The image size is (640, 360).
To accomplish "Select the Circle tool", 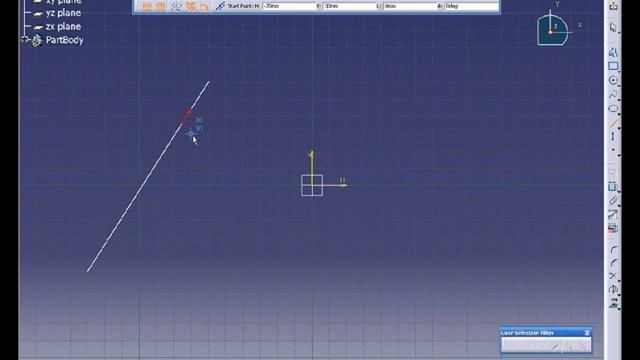I will 613,80.
